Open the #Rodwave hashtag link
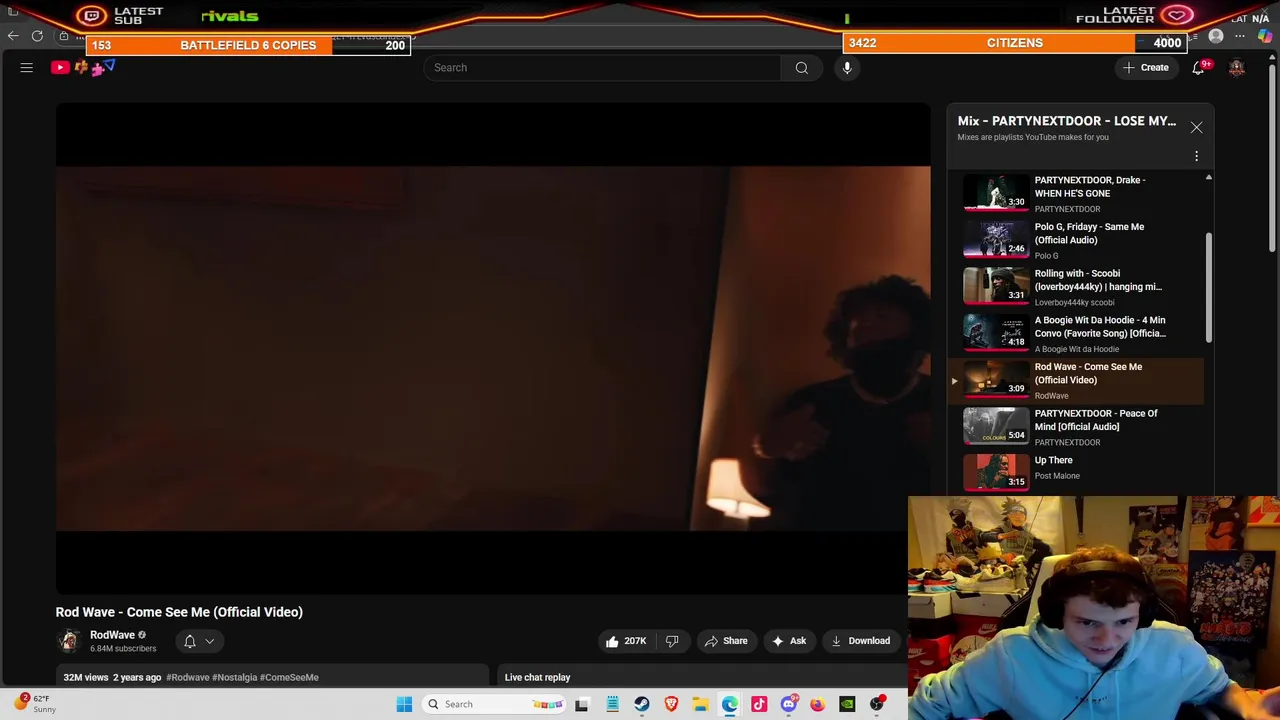Image resolution: width=1280 pixels, height=720 pixels. point(188,678)
